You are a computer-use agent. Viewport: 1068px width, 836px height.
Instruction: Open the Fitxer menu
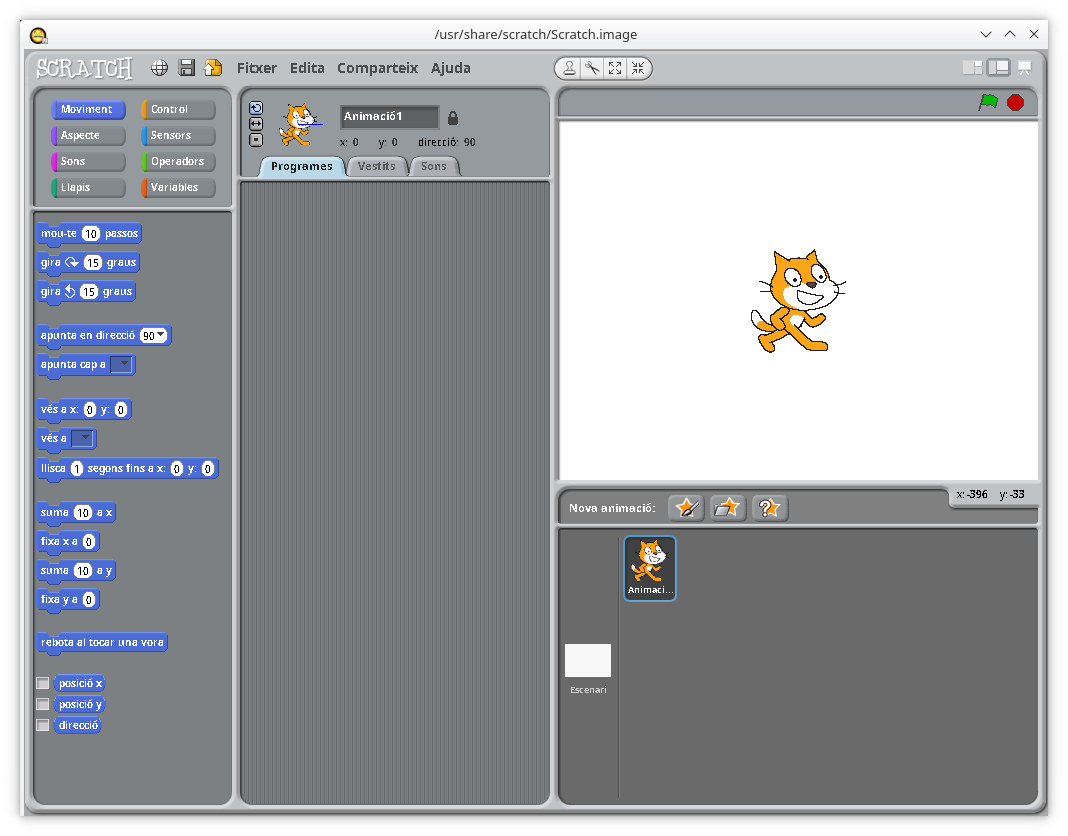click(x=257, y=68)
